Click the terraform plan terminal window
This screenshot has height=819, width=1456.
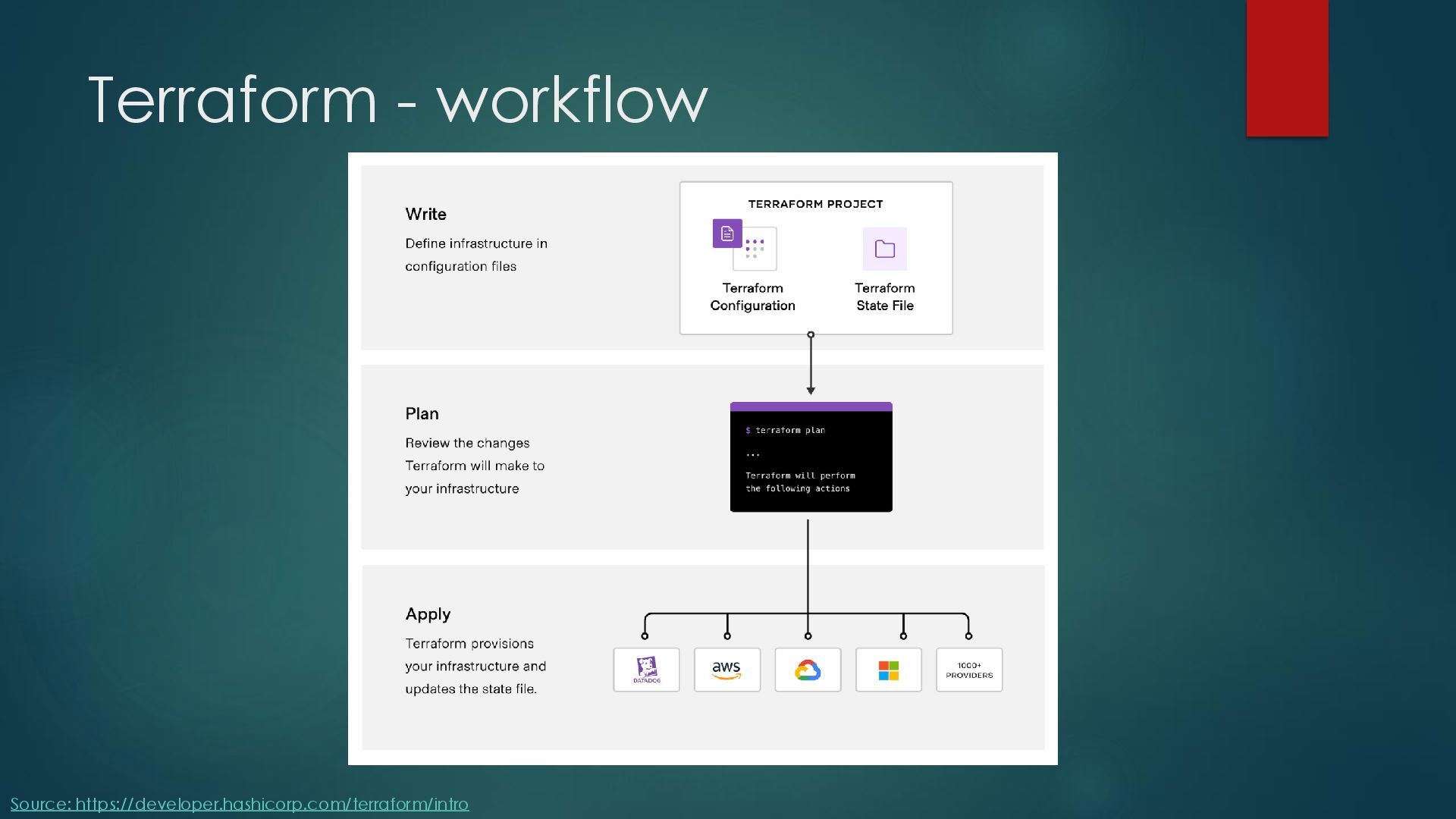(x=811, y=457)
